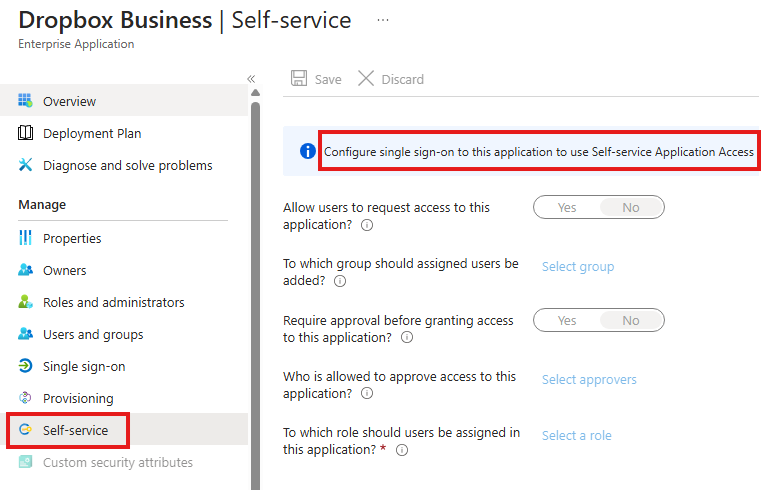Select the Self-service menu item

(x=124, y=429)
